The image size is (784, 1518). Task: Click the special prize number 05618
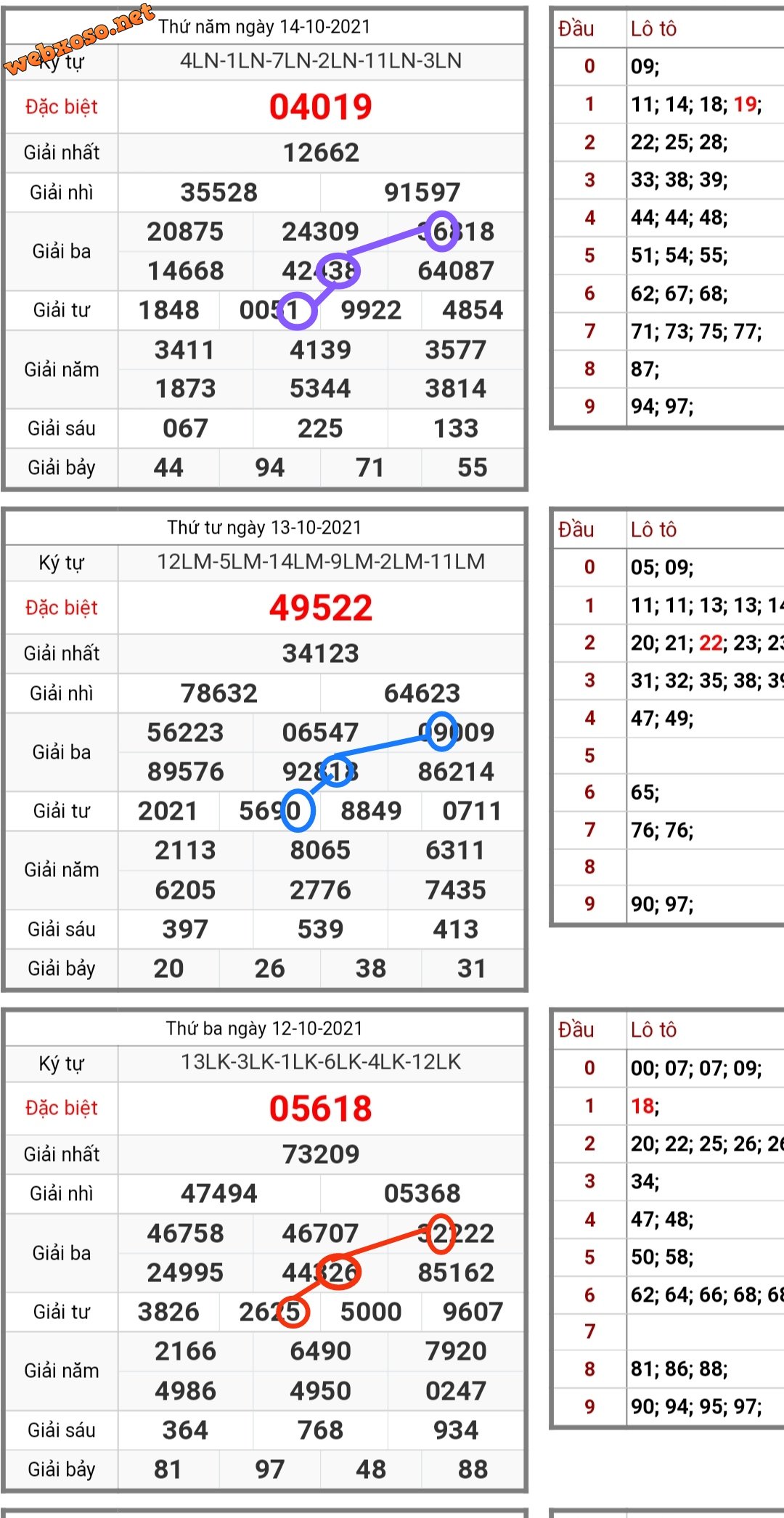(x=321, y=1109)
